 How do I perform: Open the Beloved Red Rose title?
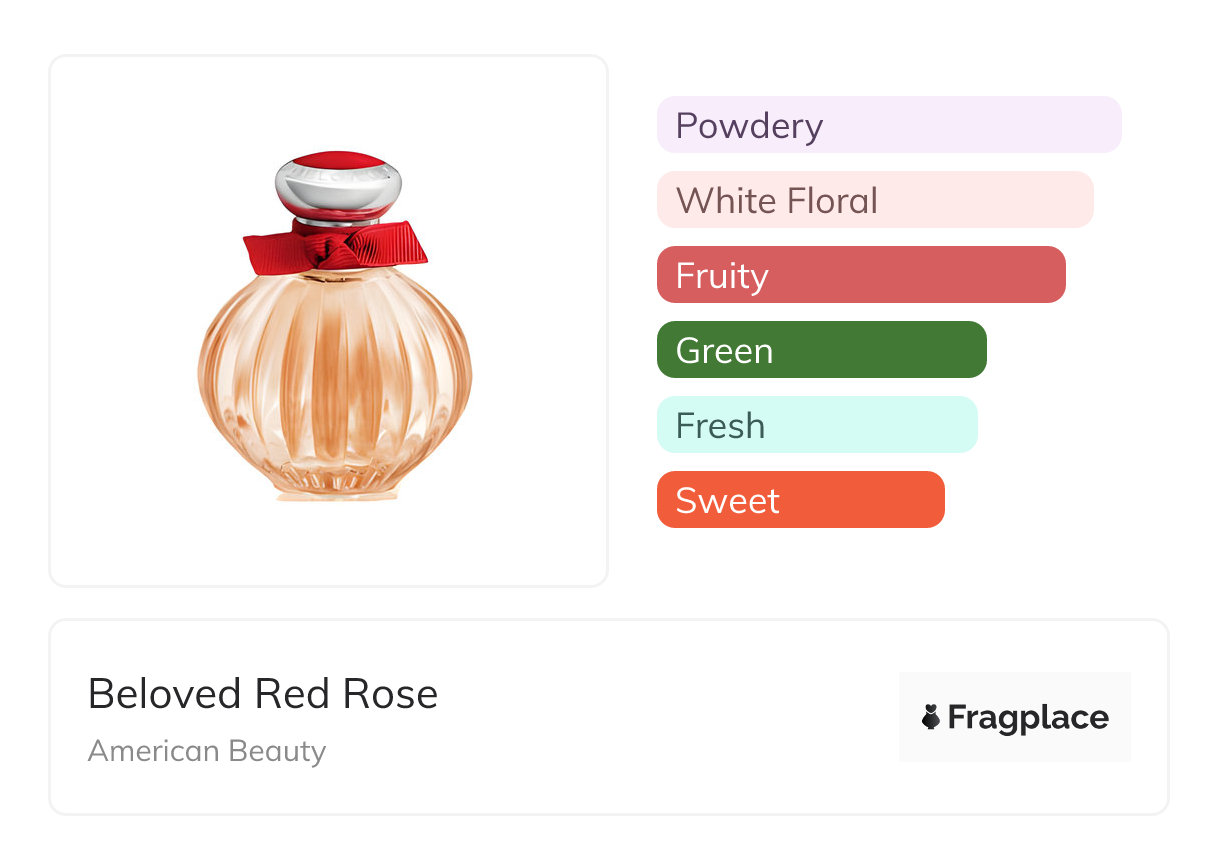pyautogui.click(x=263, y=694)
